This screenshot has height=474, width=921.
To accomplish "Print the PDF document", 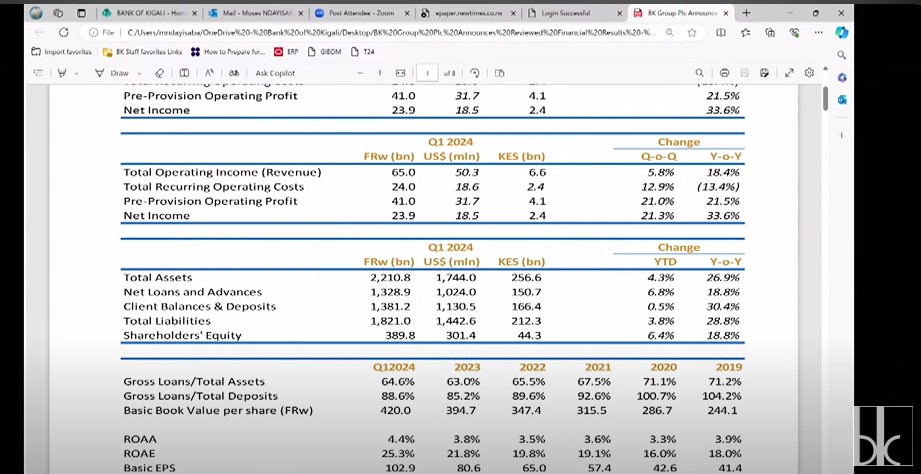I will pyautogui.click(x=722, y=73).
